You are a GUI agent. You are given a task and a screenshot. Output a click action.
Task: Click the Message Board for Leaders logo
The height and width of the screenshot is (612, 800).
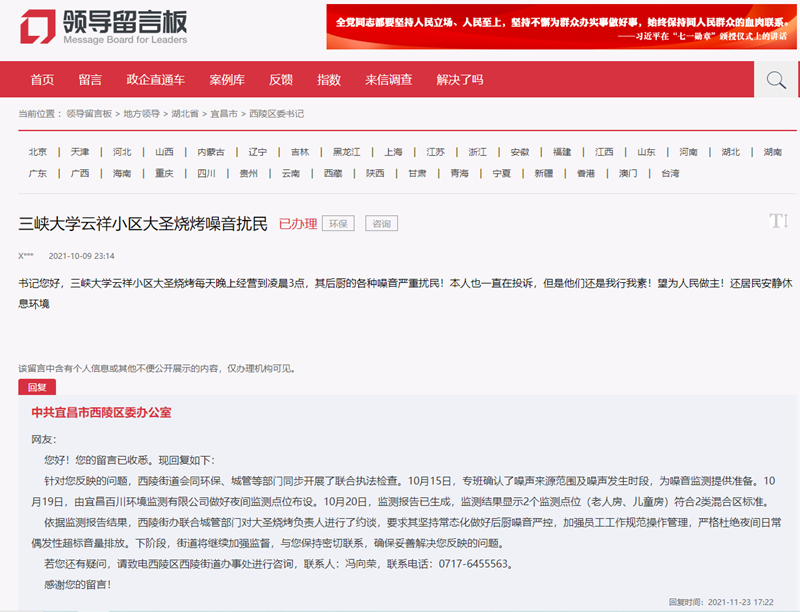tap(104, 27)
